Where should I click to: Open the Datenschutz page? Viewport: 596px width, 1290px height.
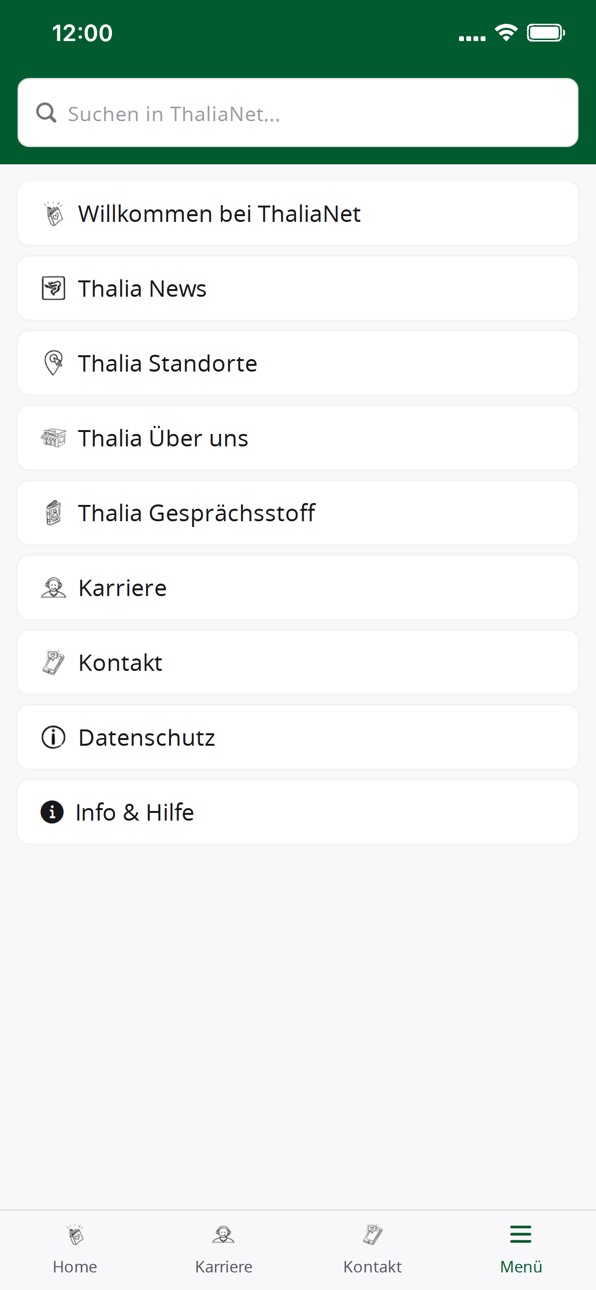pos(298,737)
